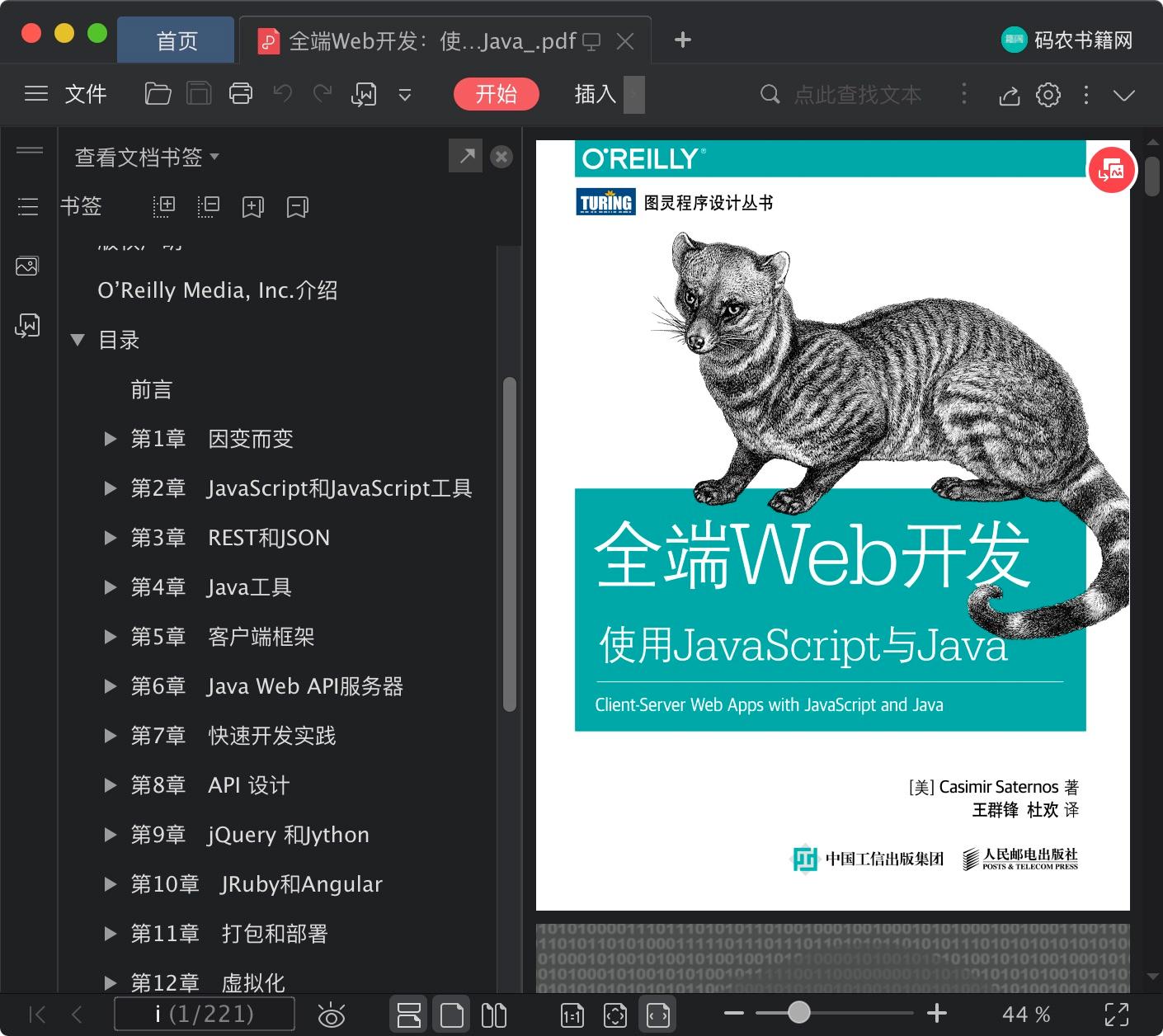The image size is (1163, 1036).
Task: Click the undo arrow icon
Action: coord(283,94)
